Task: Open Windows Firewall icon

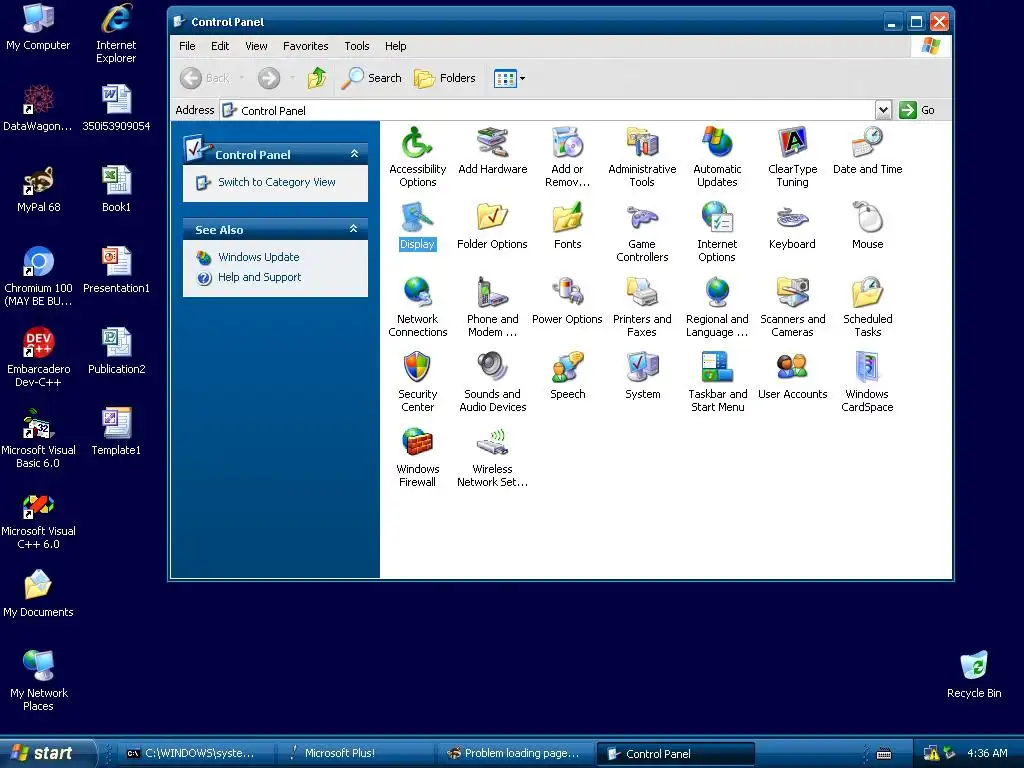Action: point(417,457)
